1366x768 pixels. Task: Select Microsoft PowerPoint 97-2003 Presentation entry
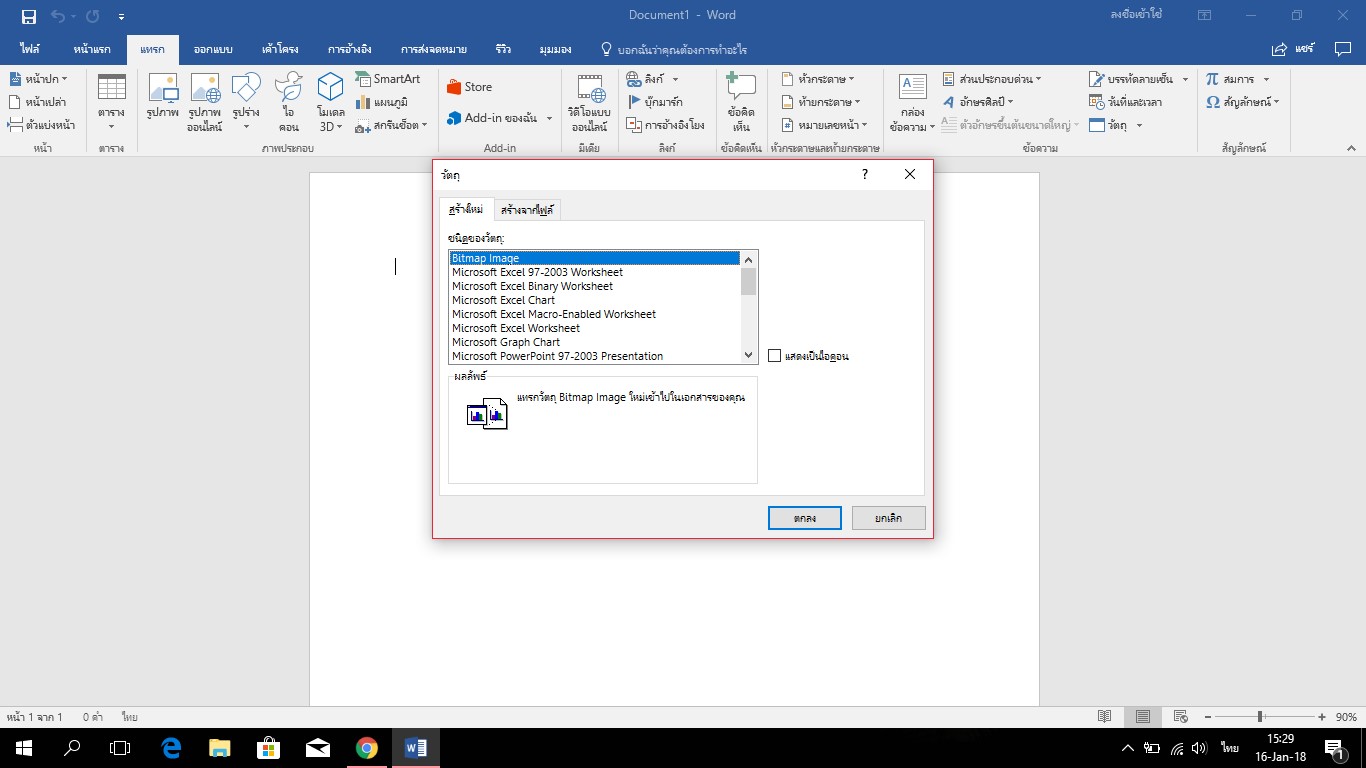[x=595, y=356]
